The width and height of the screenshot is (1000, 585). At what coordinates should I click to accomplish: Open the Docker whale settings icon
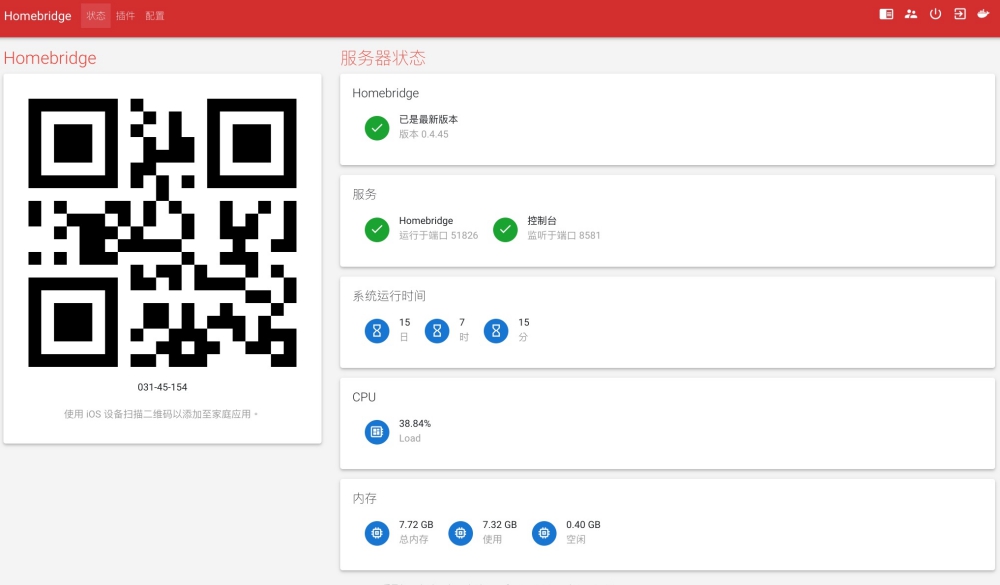click(x=983, y=14)
